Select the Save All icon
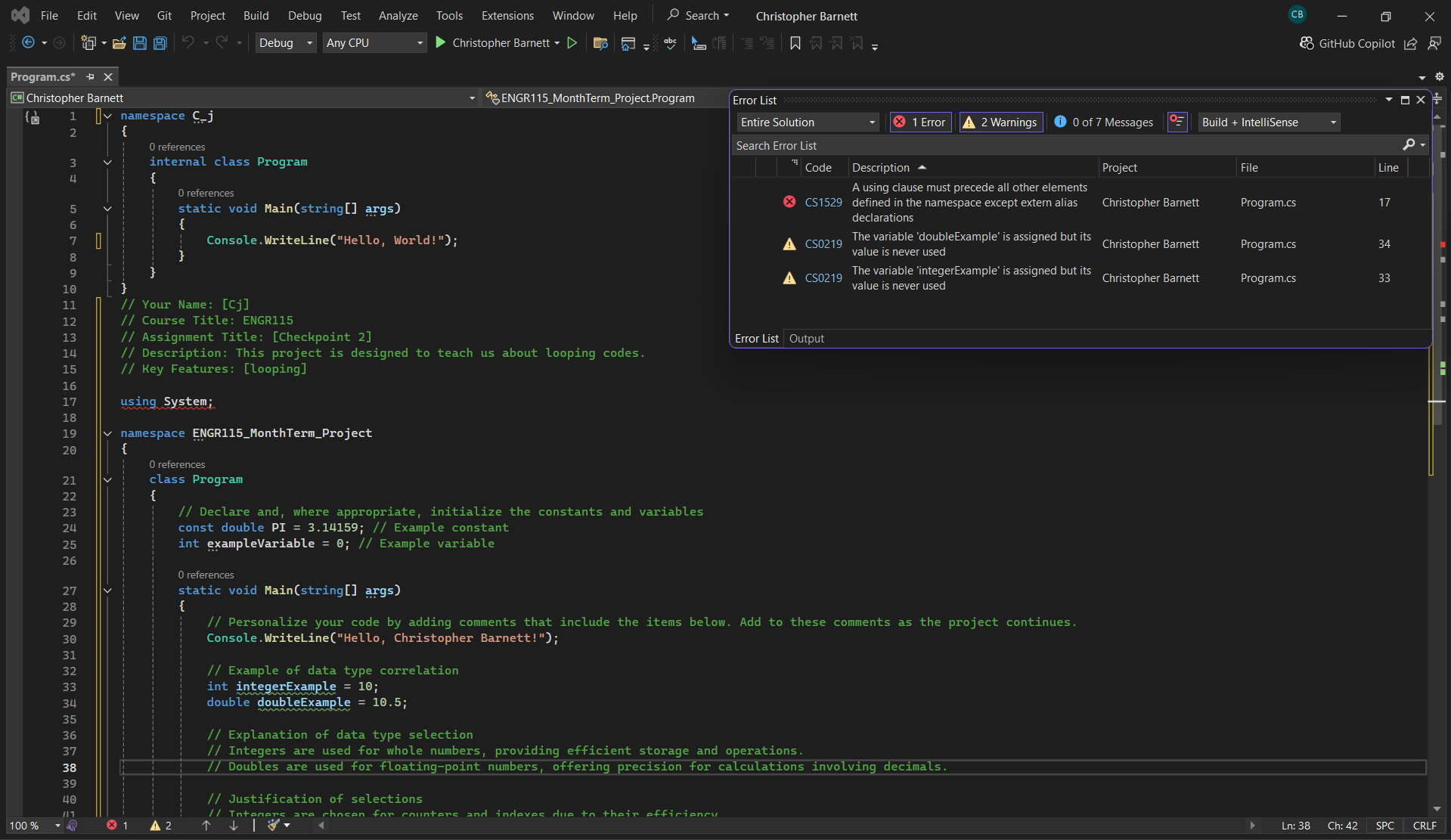1451x840 pixels. 160,43
